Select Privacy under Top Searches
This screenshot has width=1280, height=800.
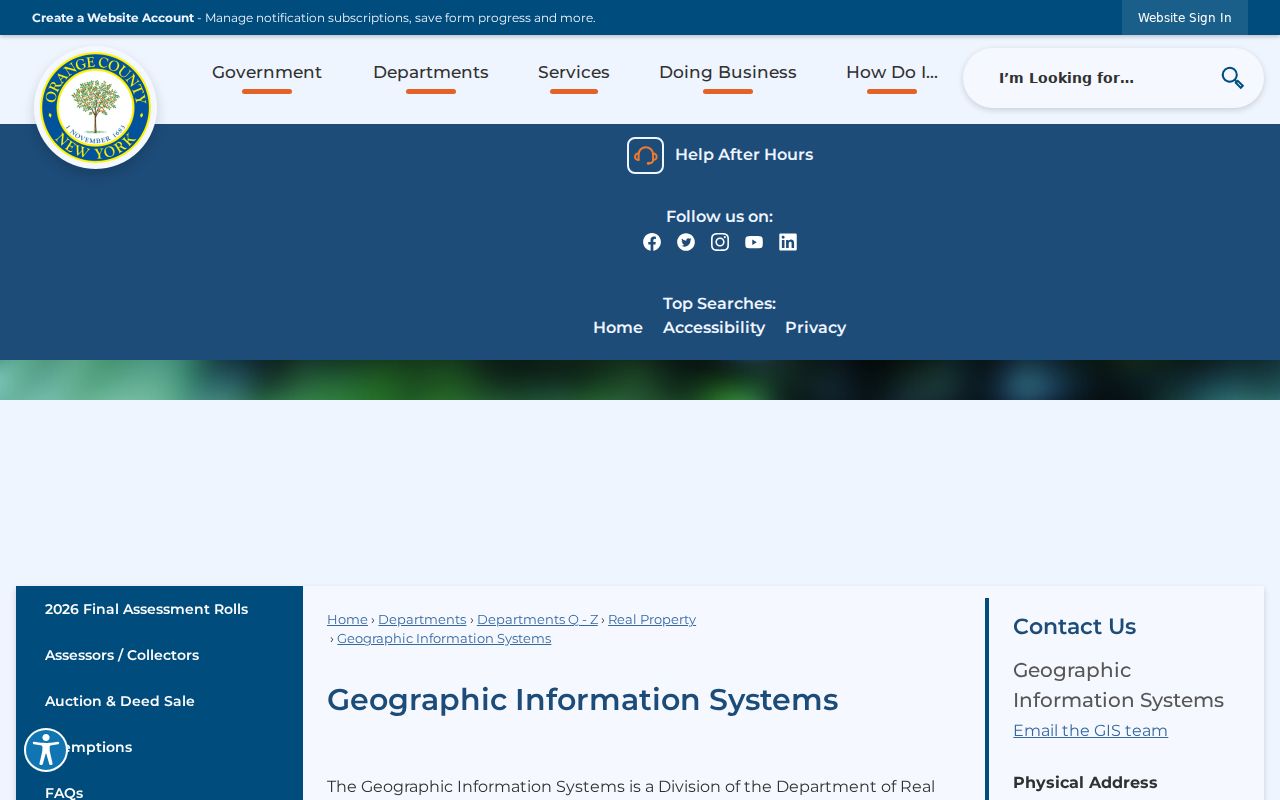816,328
